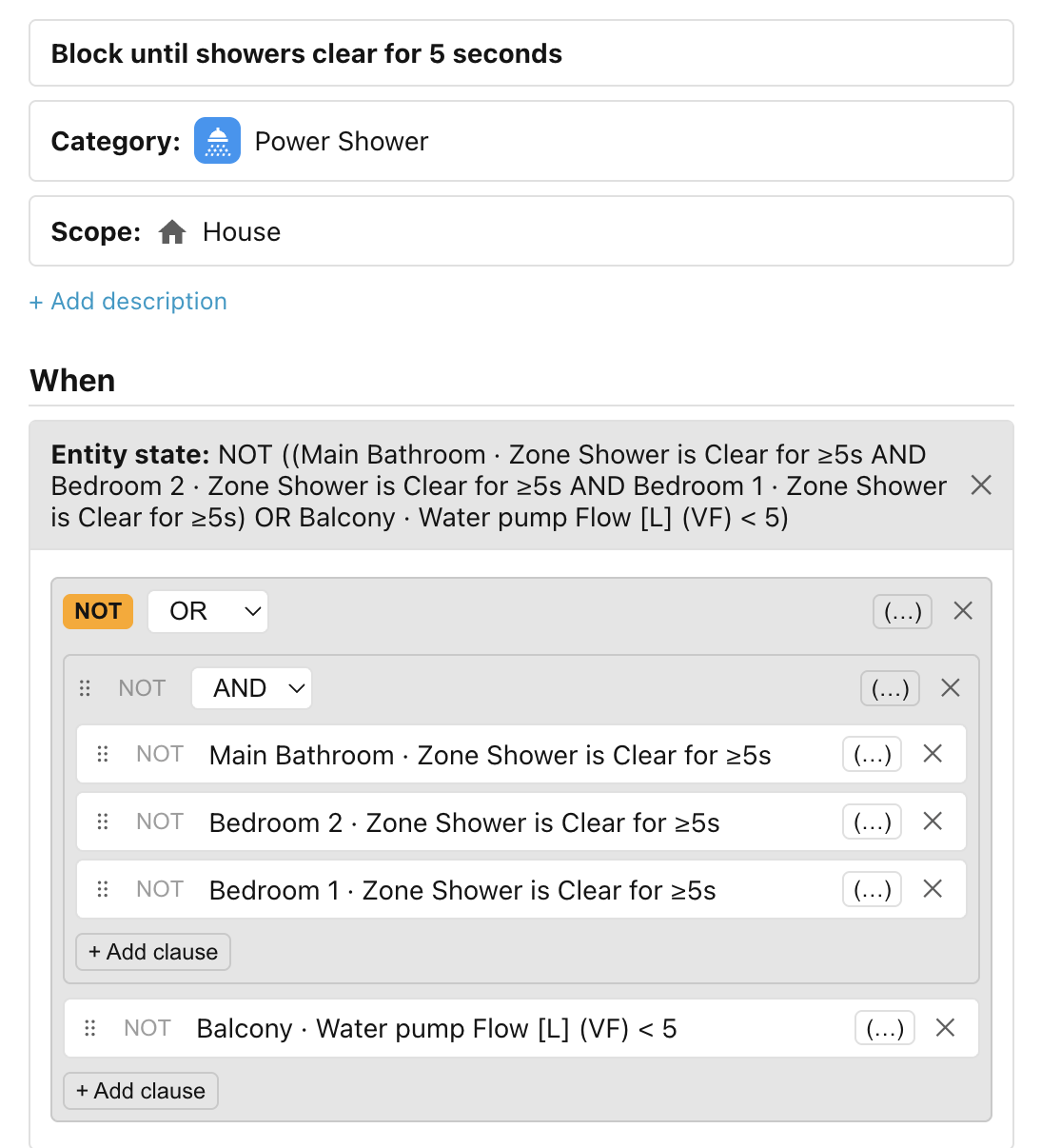Open the AND operator dropdown
The image size is (1041, 1148).
click(252, 688)
